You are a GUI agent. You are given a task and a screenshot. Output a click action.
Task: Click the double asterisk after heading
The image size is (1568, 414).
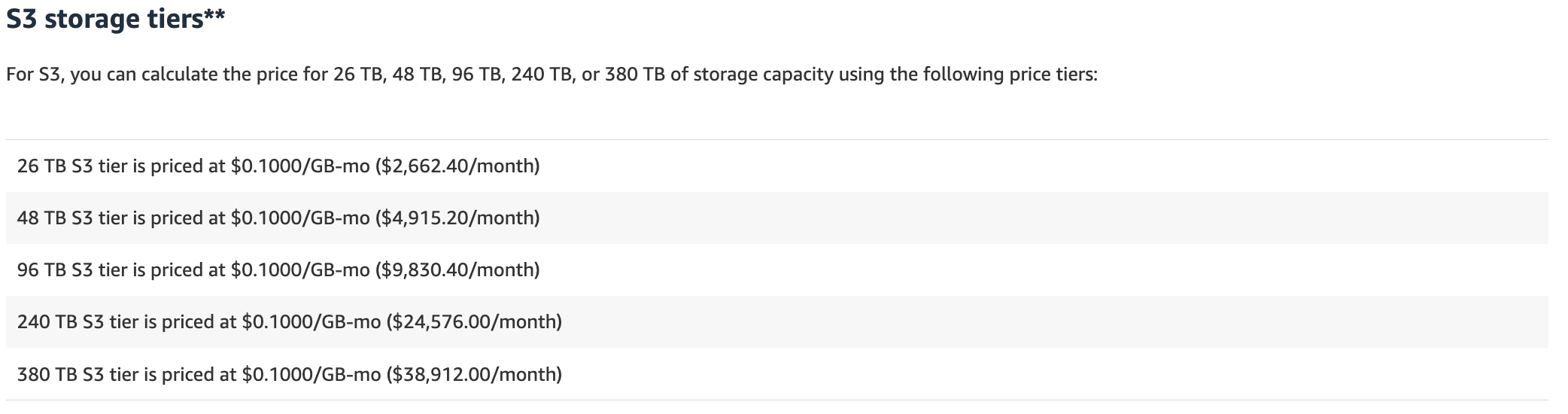(x=214, y=14)
